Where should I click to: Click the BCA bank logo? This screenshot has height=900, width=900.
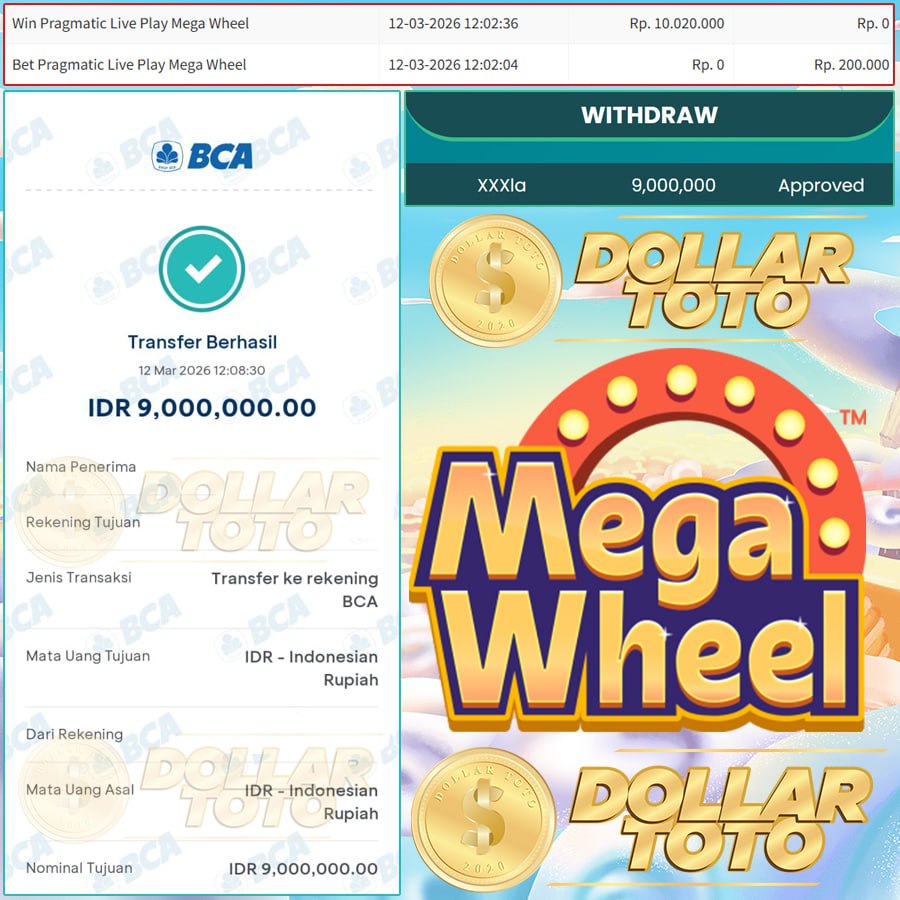[202, 156]
